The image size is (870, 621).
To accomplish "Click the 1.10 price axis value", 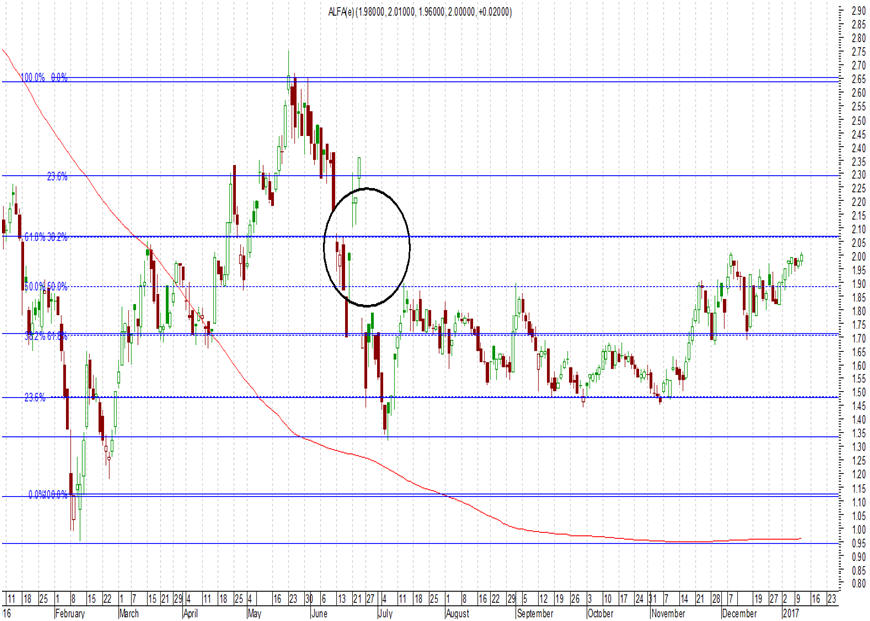I will (x=858, y=502).
